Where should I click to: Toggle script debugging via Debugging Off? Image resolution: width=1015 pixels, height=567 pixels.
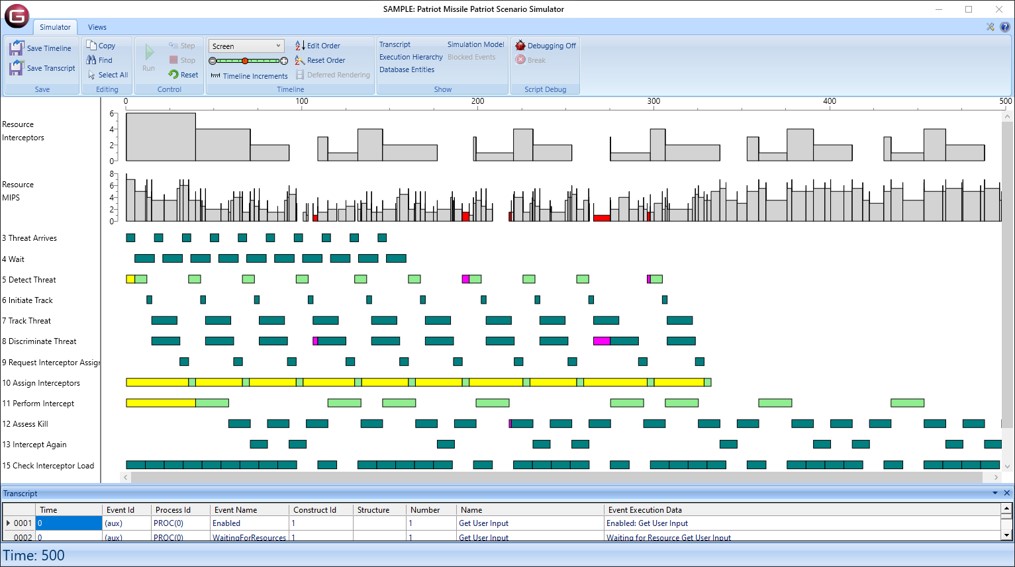click(520, 46)
